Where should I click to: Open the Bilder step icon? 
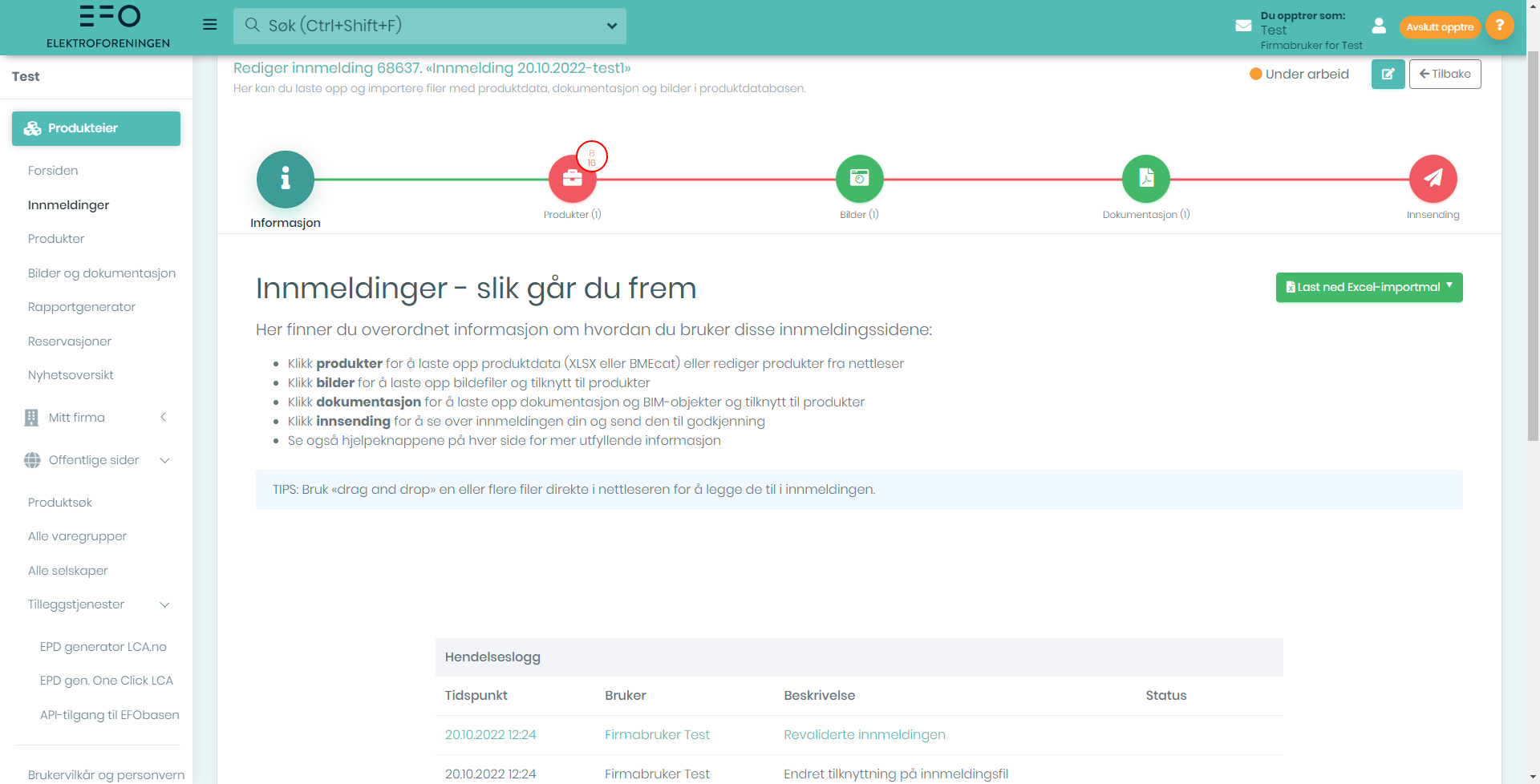pyautogui.click(x=859, y=179)
